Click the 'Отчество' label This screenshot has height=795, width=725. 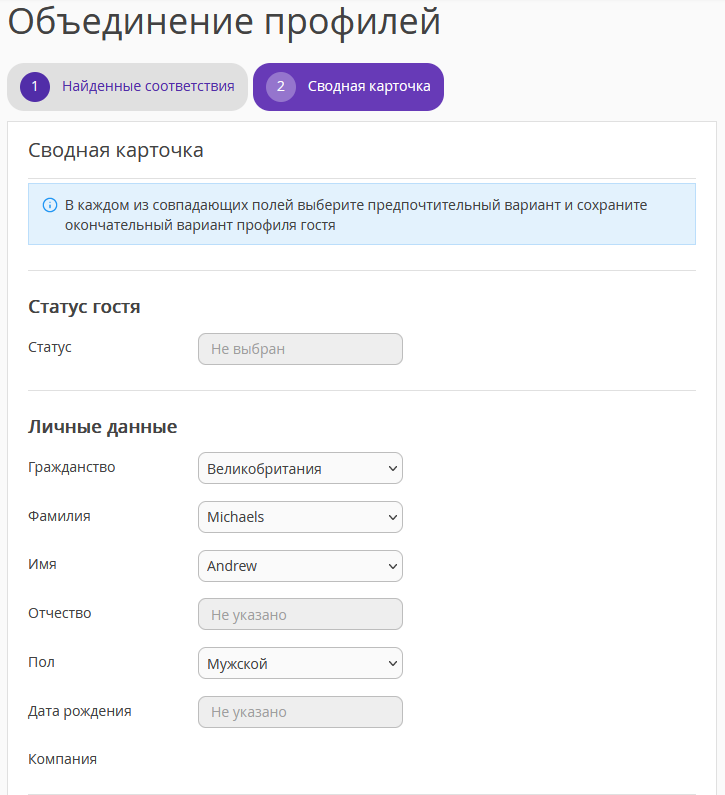click(59, 613)
